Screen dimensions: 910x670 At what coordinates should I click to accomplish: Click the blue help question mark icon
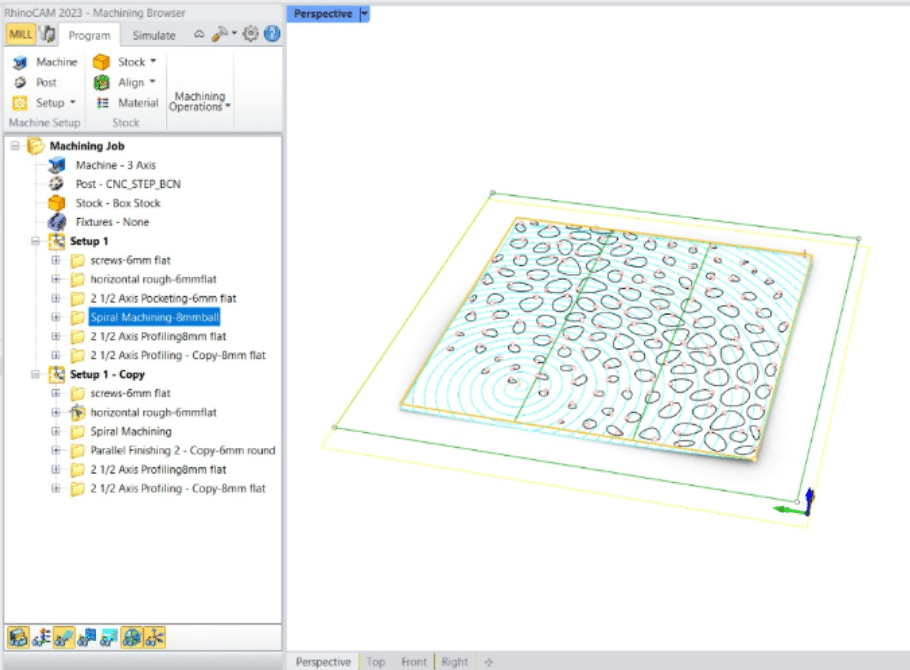point(271,34)
